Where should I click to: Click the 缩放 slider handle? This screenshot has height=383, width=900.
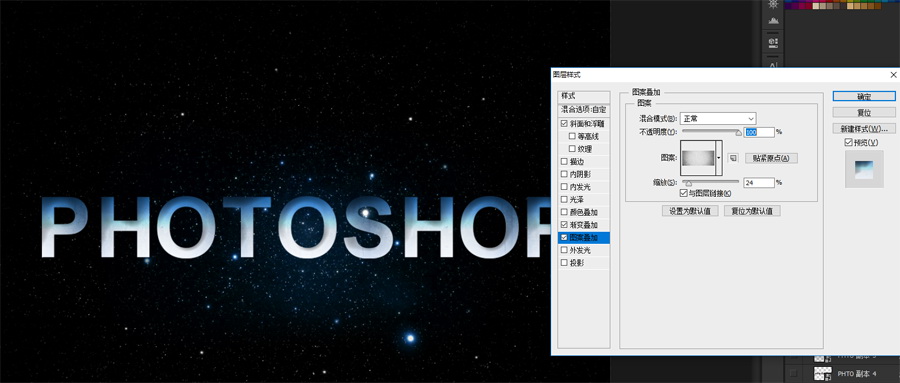(689, 184)
